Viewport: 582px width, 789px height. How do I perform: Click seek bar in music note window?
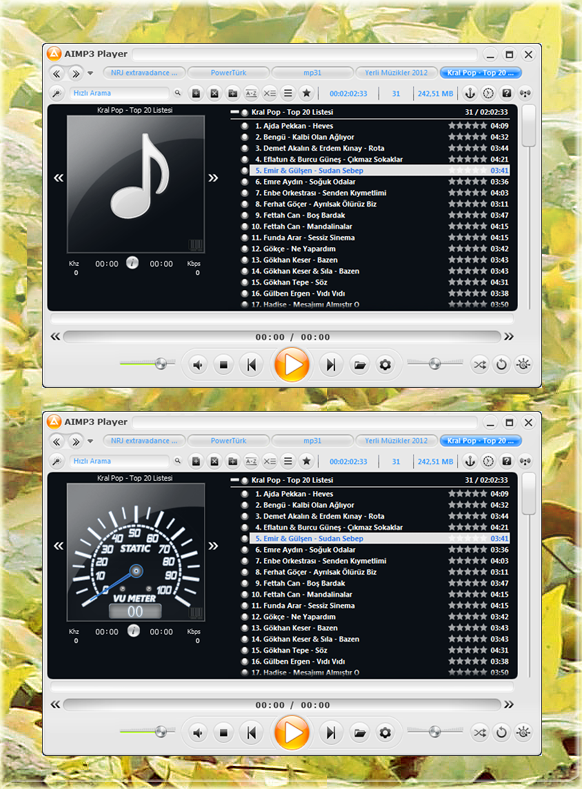click(x=282, y=337)
